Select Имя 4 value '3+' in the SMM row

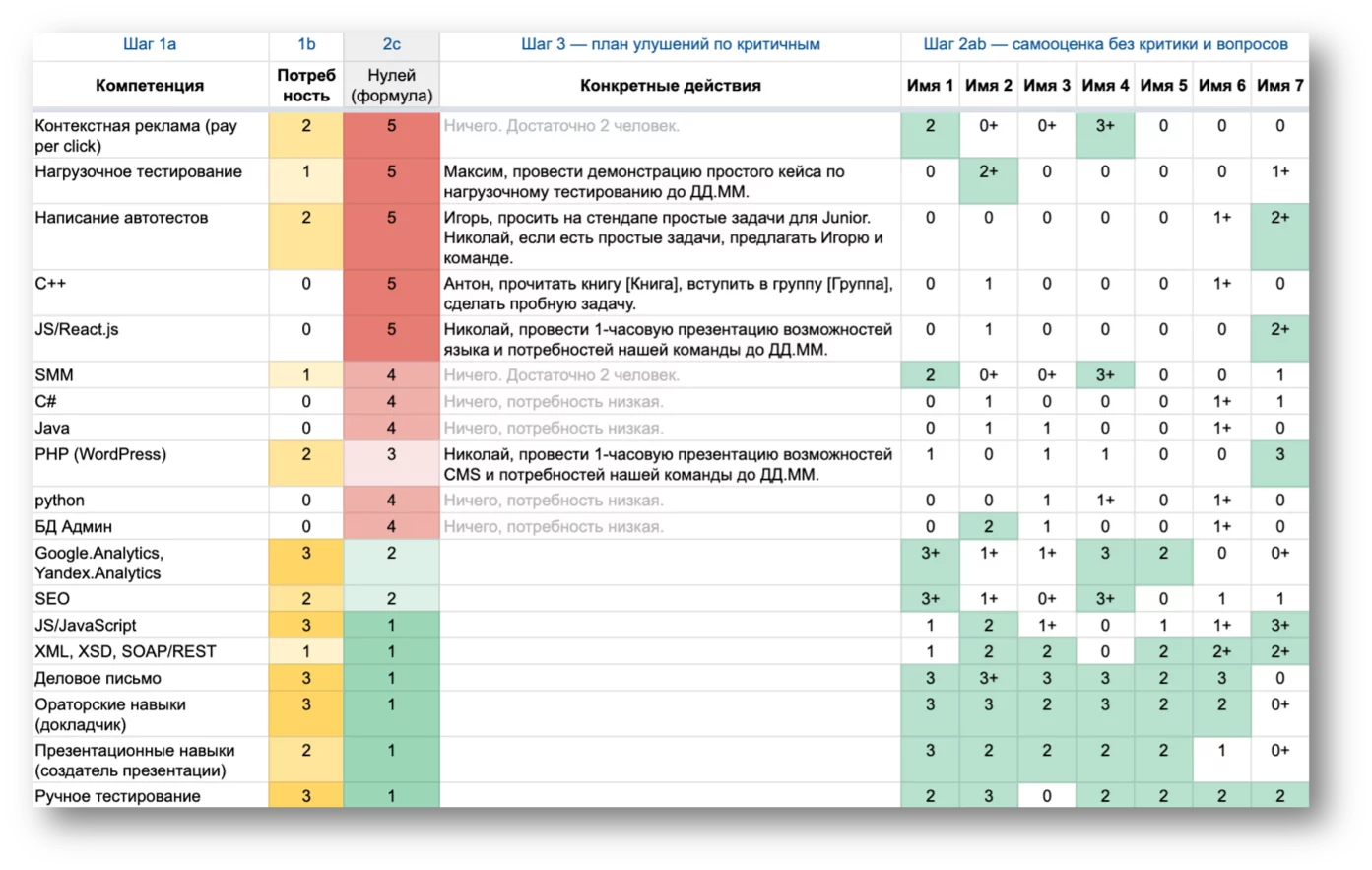pyautogui.click(x=1105, y=374)
